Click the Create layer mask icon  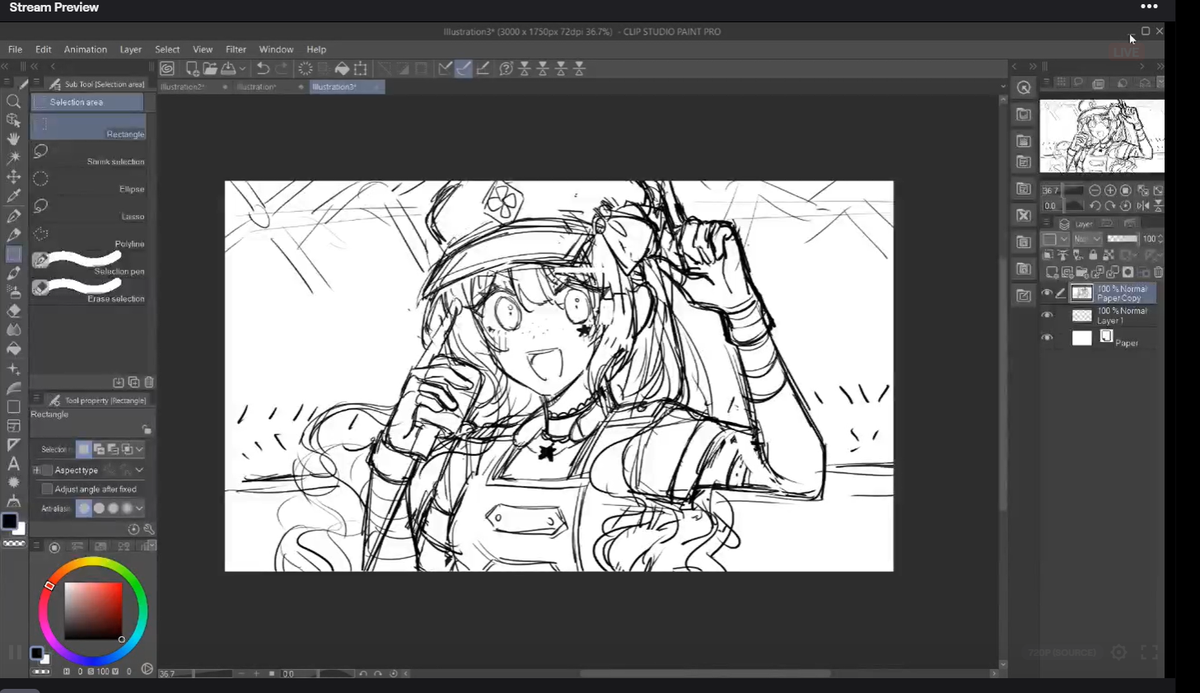point(1128,272)
